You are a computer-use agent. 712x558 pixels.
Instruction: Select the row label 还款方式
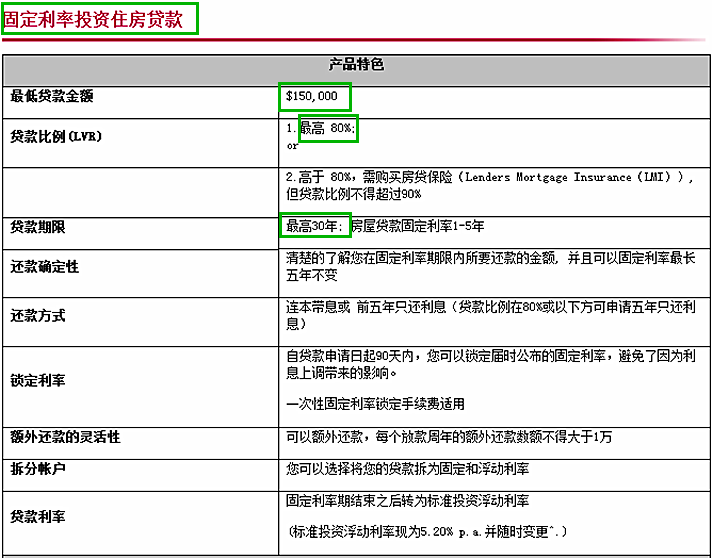pos(38,316)
